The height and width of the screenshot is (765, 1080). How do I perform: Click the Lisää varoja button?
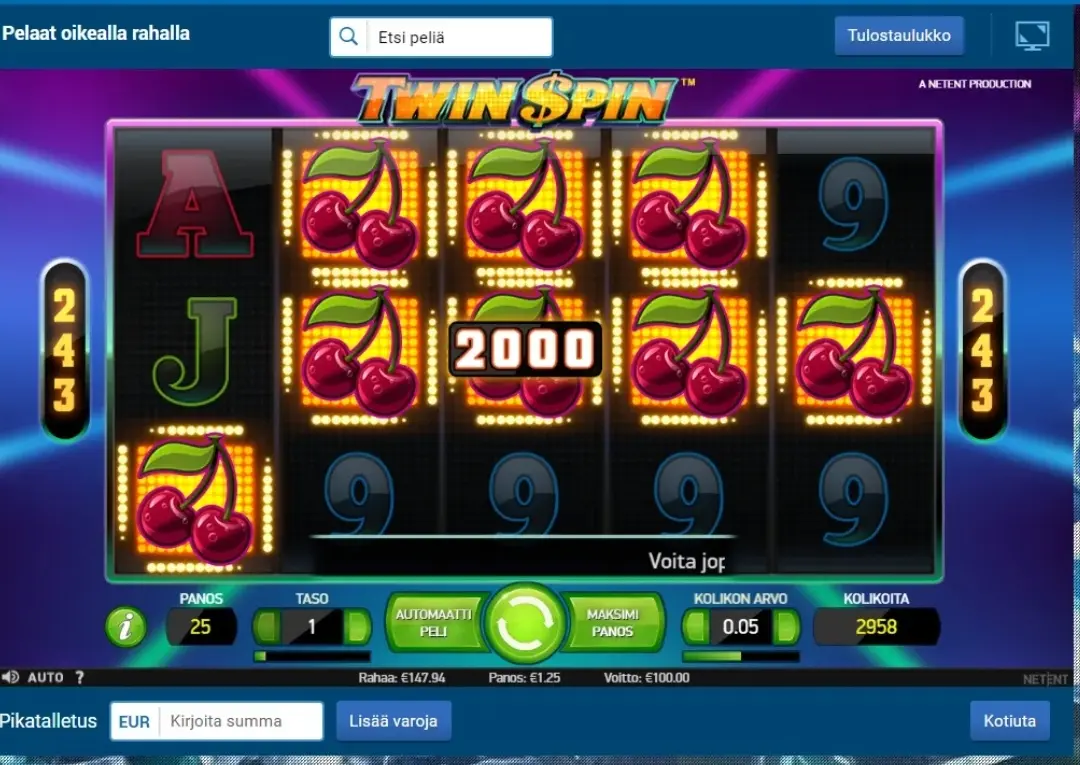coord(393,721)
